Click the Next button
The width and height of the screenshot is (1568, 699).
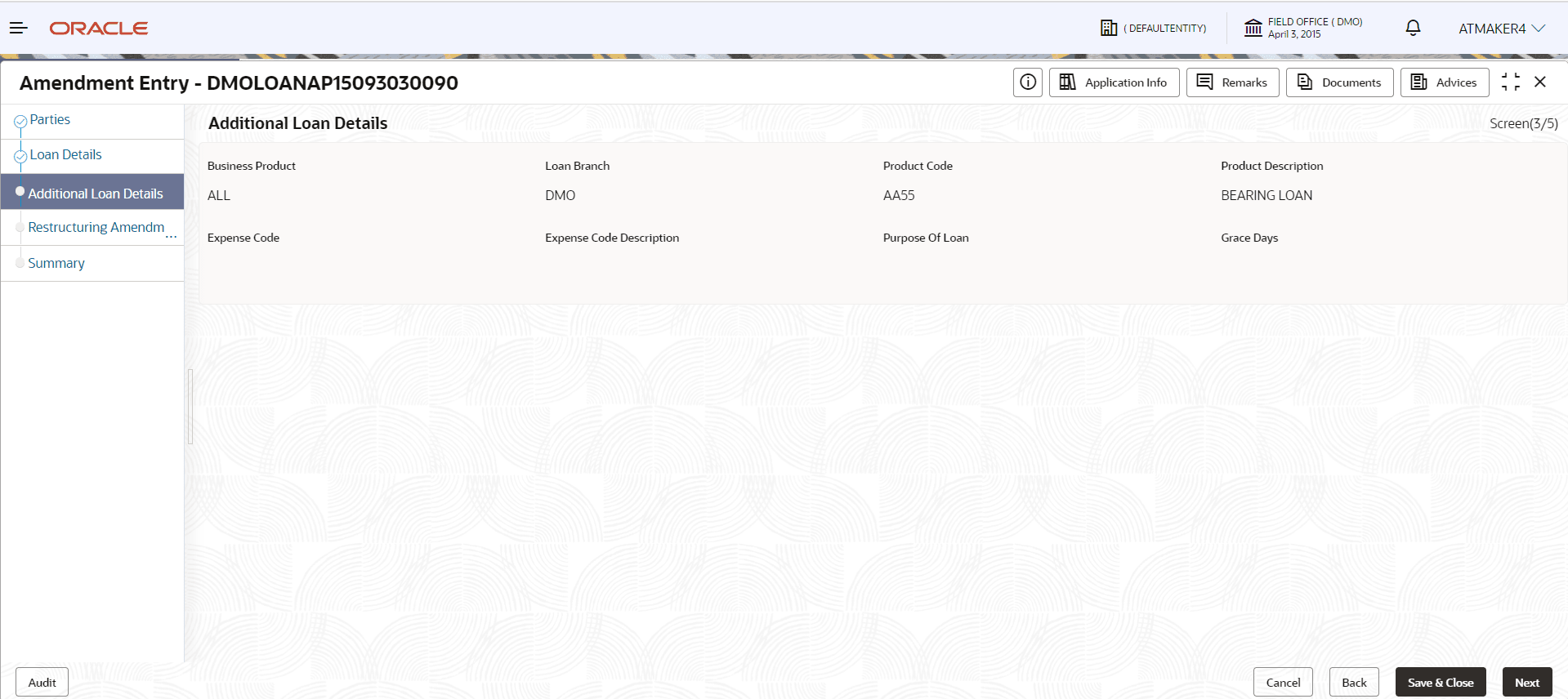pyautogui.click(x=1526, y=682)
